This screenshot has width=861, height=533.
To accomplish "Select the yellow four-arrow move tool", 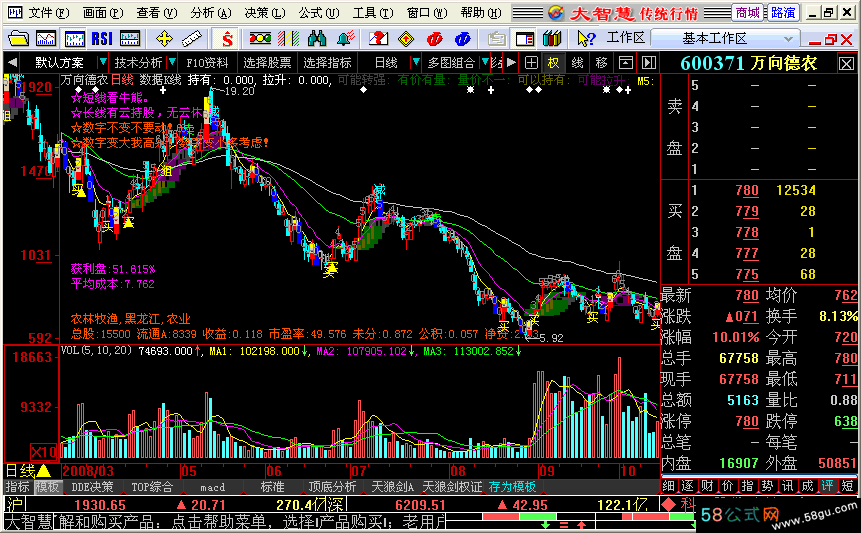I will point(164,38).
